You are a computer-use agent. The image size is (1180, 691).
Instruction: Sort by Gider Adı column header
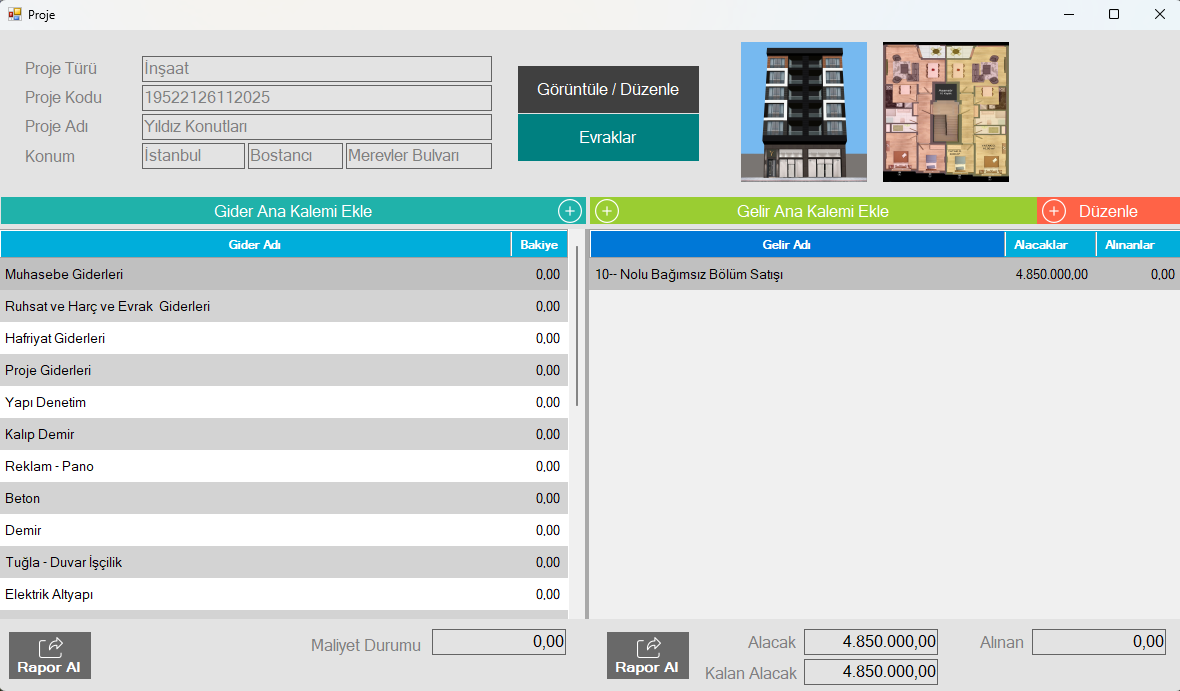click(255, 245)
